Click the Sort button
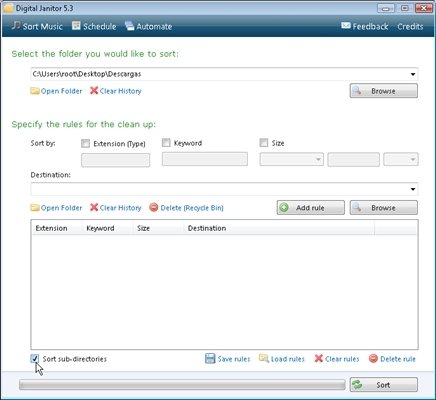 (x=384, y=385)
